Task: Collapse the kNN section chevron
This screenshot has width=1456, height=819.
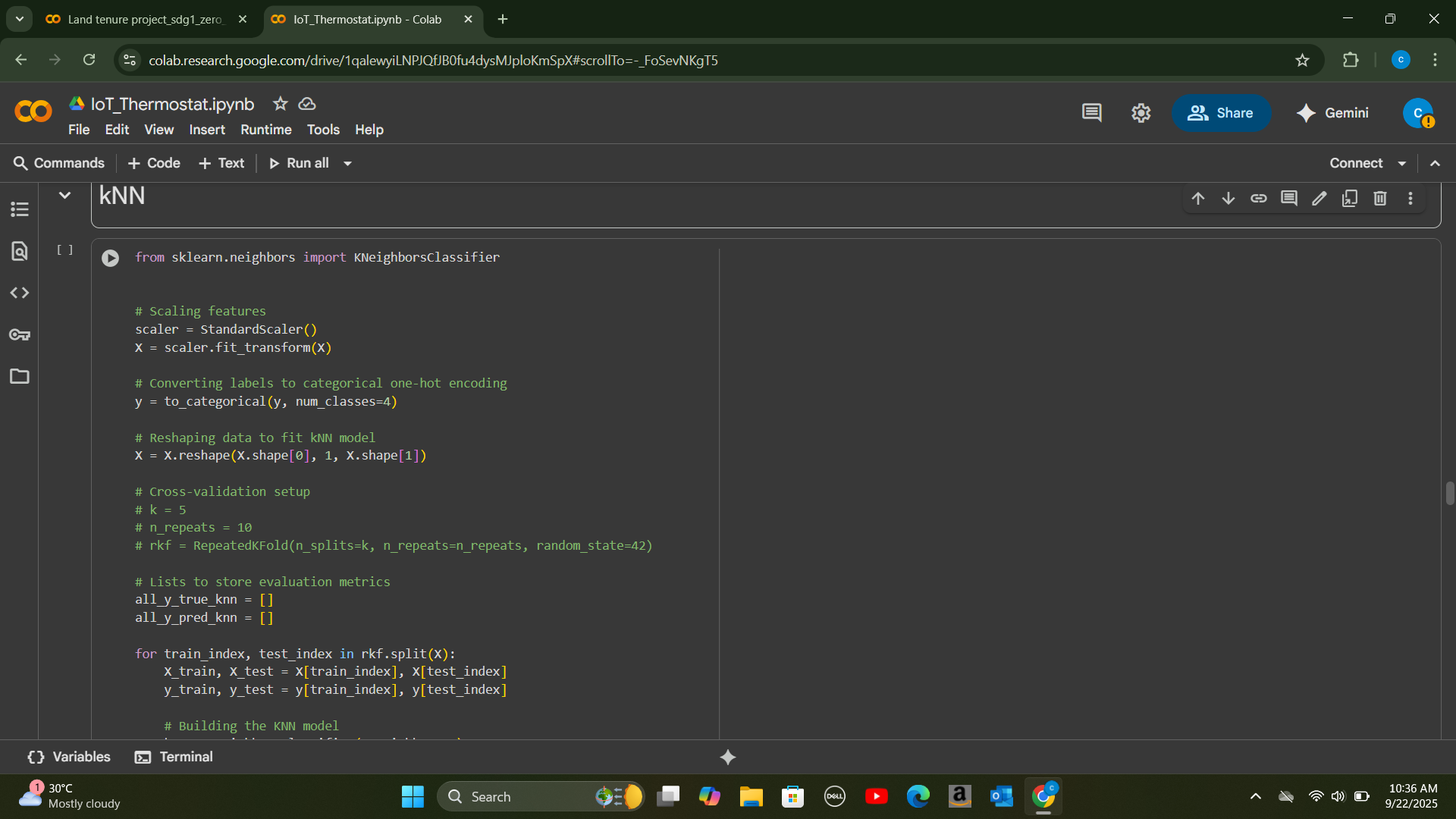Action: click(65, 196)
